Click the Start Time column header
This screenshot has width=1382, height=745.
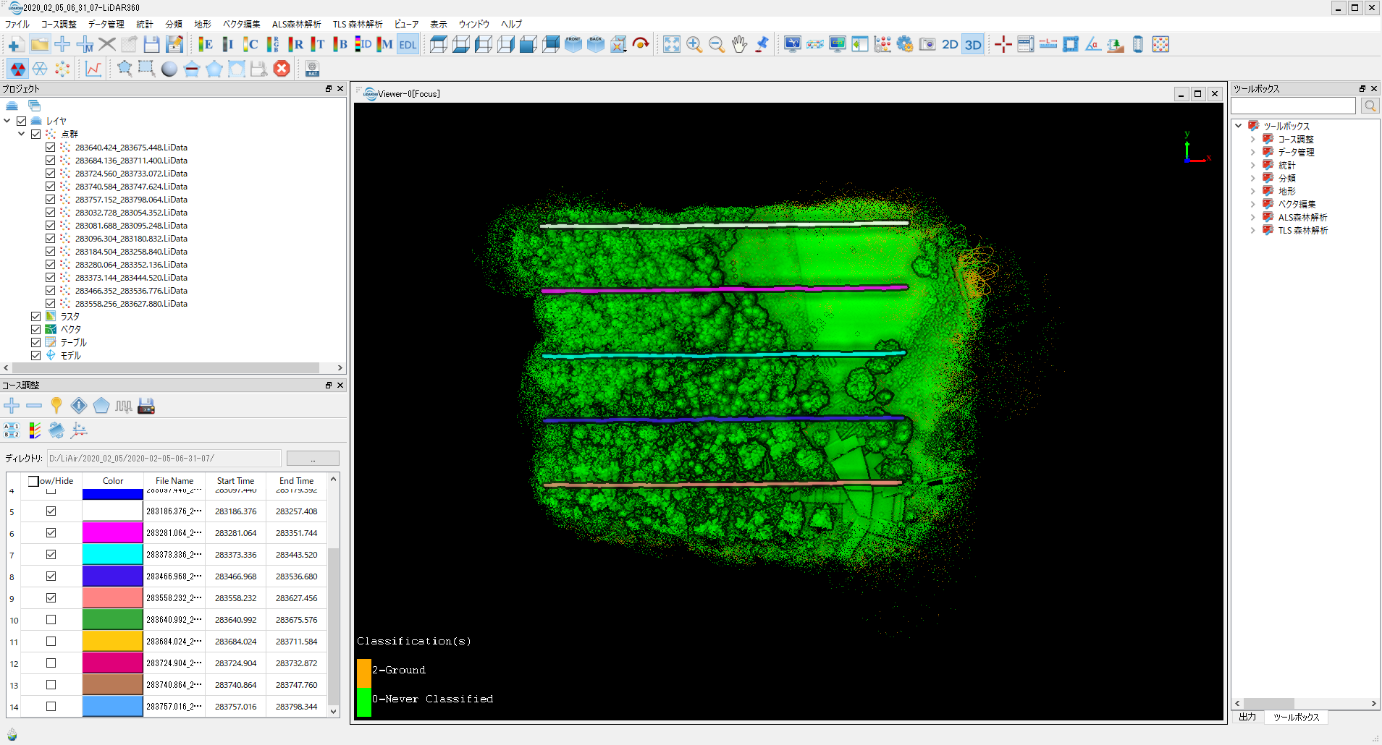click(236, 481)
